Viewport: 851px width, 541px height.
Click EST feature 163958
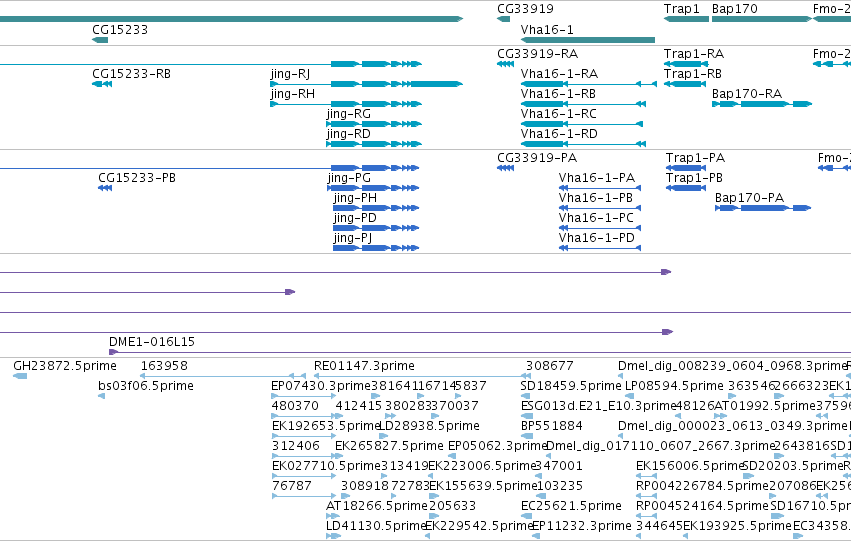coord(164,366)
